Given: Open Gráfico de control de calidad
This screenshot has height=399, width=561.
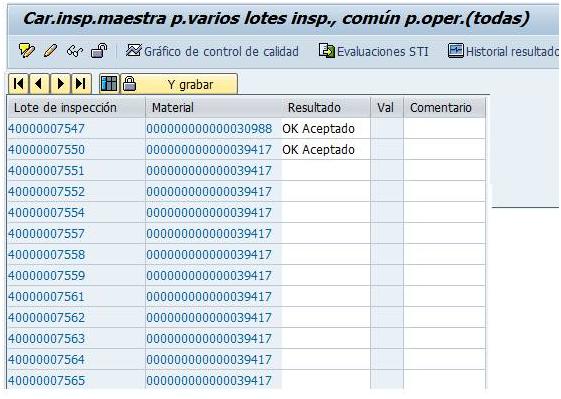Looking at the screenshot, I should pyautogui.click(x=212, y=51).
